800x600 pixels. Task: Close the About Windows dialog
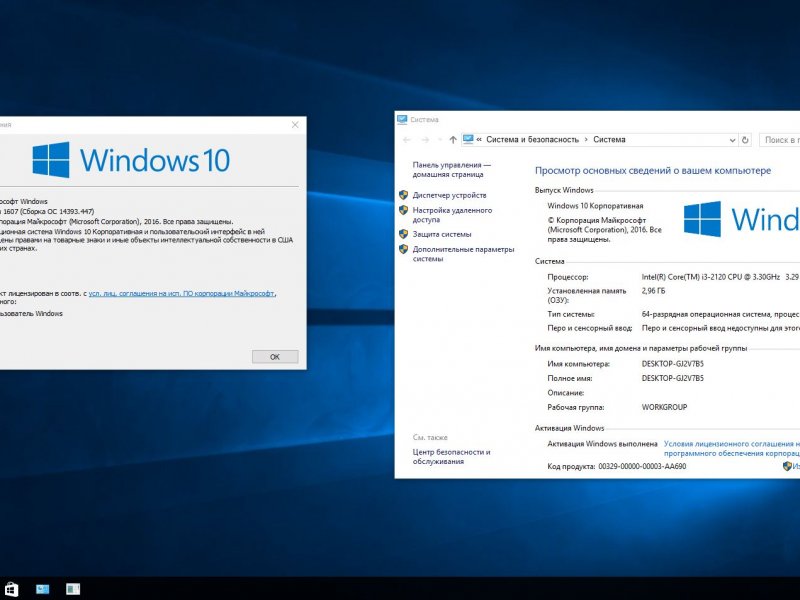point(295,124)
